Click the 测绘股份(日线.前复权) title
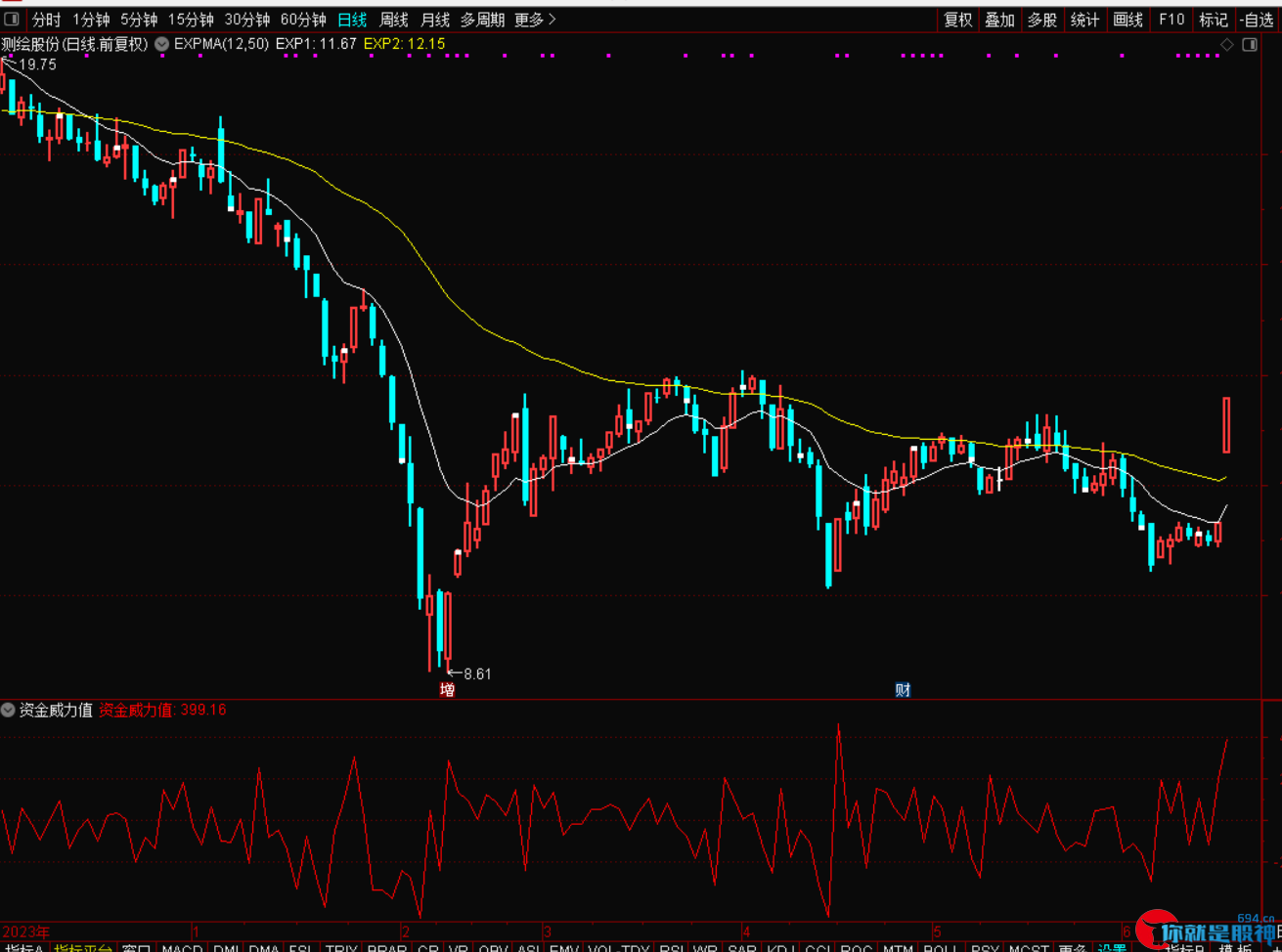 point(74,44)
